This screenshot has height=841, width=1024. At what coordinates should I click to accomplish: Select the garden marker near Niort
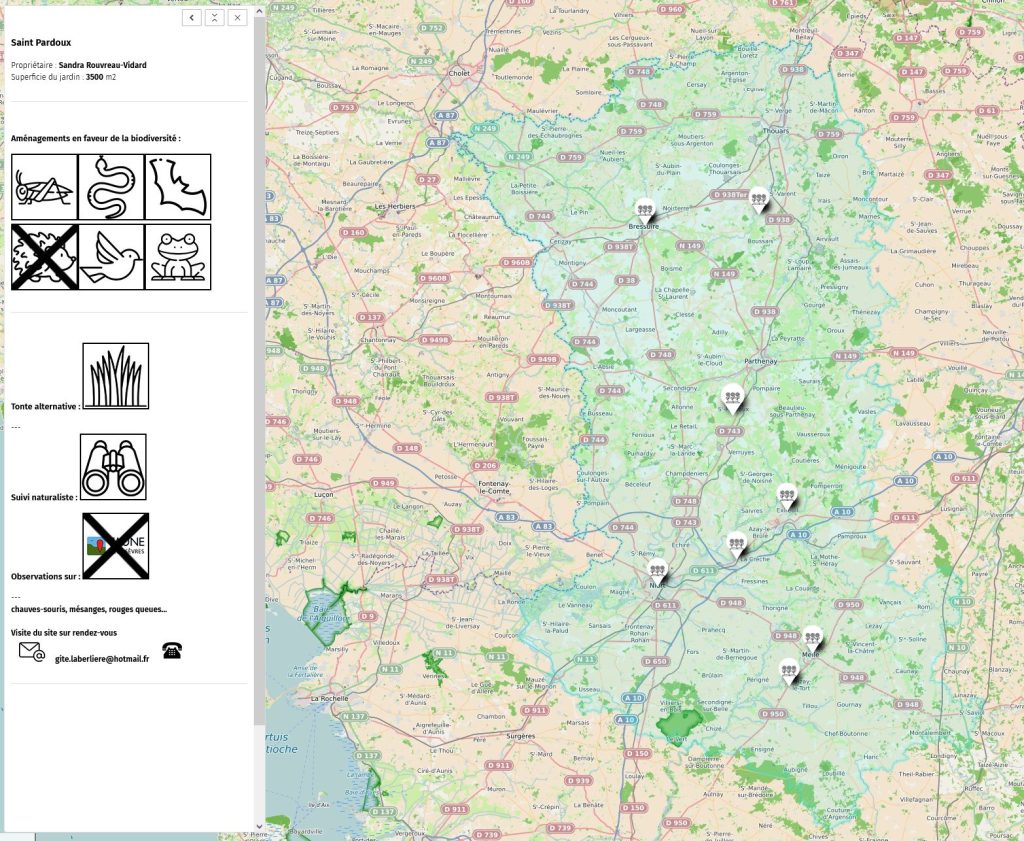656,570
